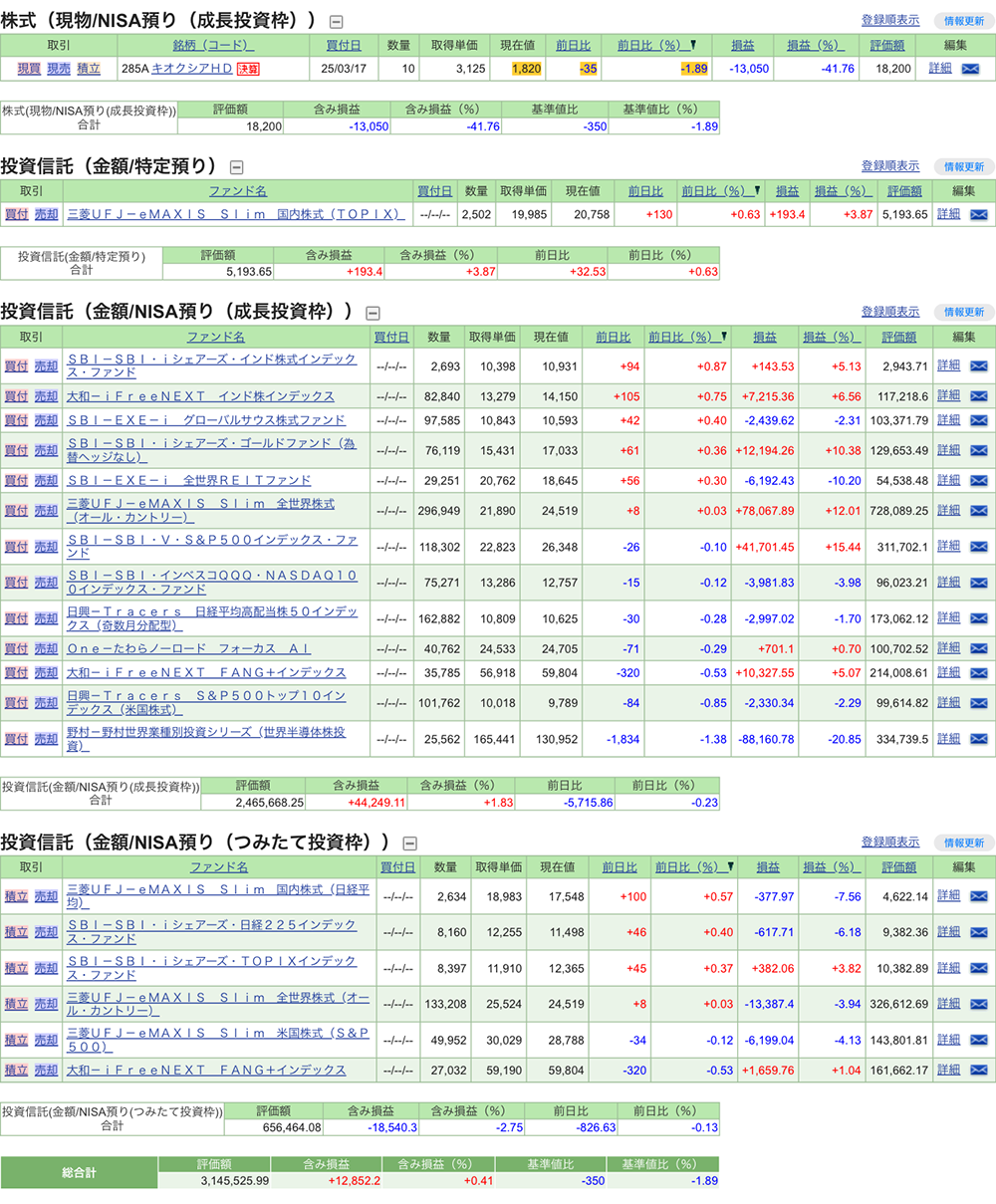Sort the stock table by 銘柄（コード）

[213, 45]
